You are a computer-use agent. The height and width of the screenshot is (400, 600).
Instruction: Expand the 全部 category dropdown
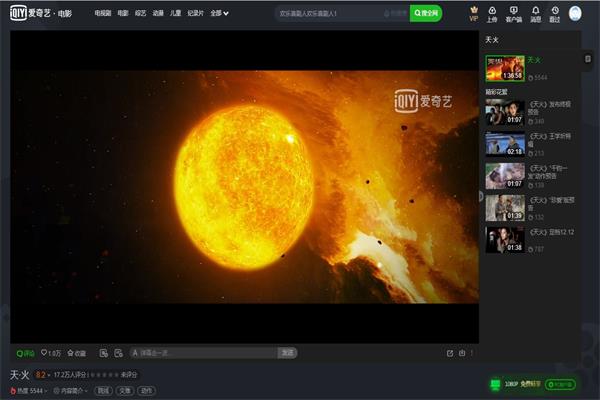219,14
